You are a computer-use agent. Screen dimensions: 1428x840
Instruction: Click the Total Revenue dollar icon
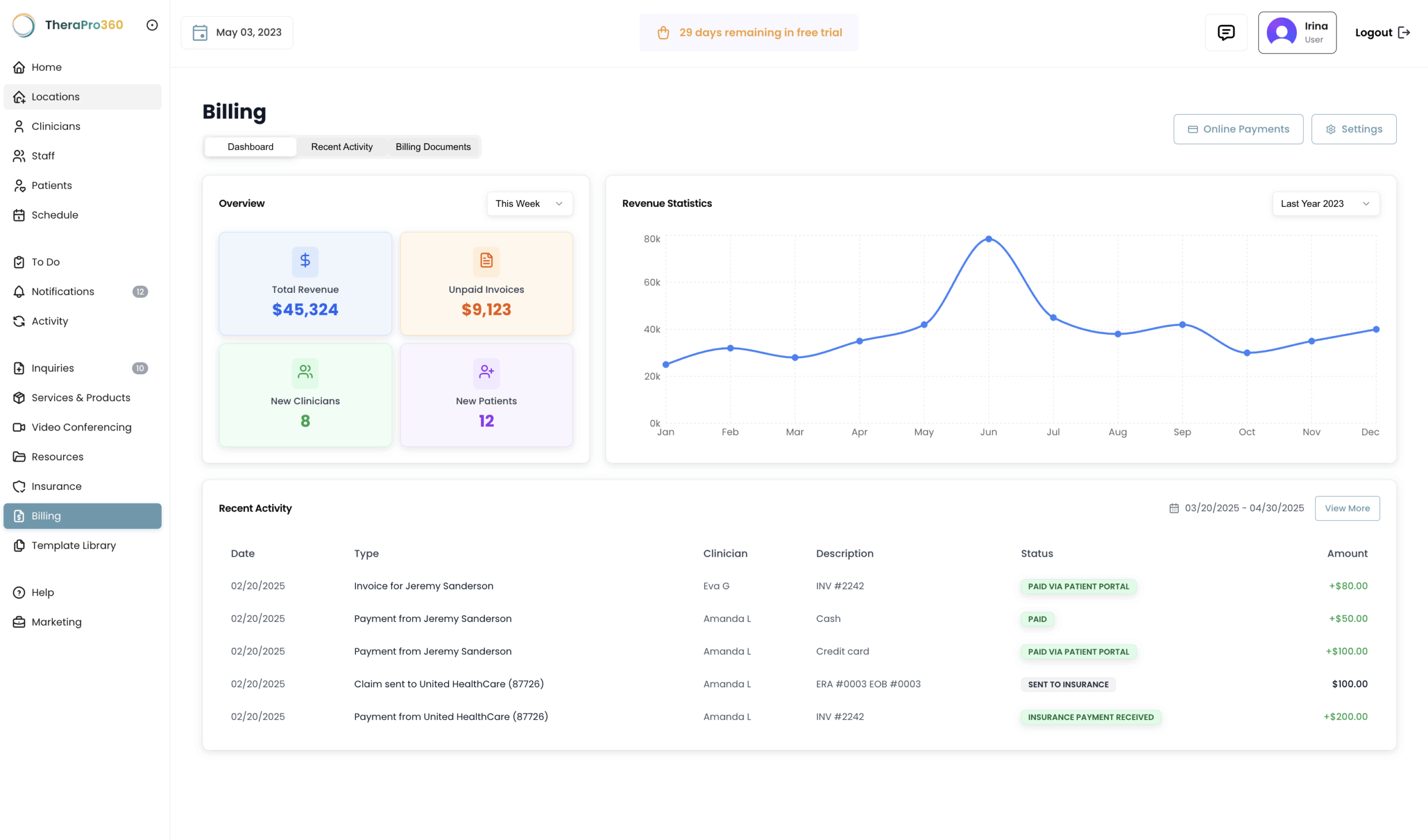[x=305, y=260]
